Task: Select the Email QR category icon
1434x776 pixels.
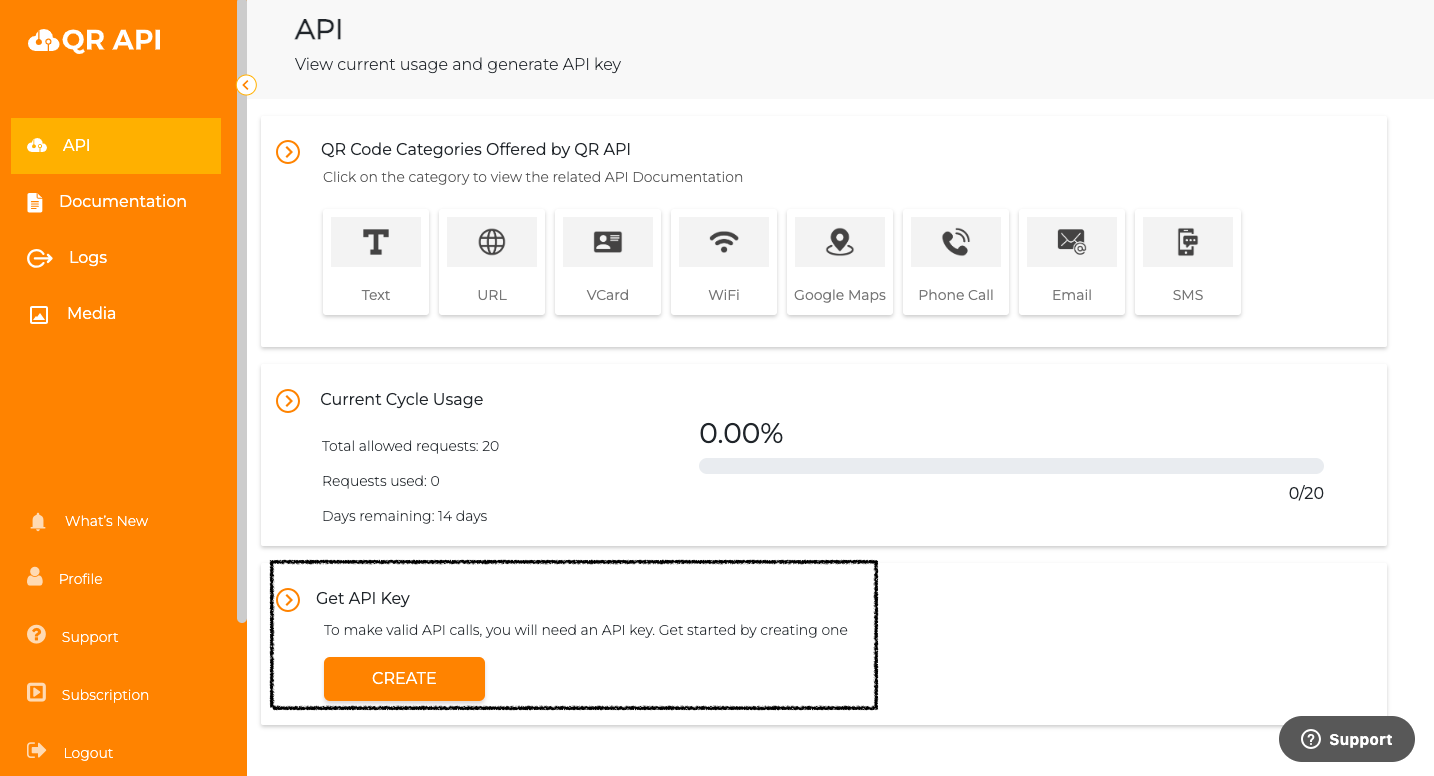Action: tap(1072, 241)
